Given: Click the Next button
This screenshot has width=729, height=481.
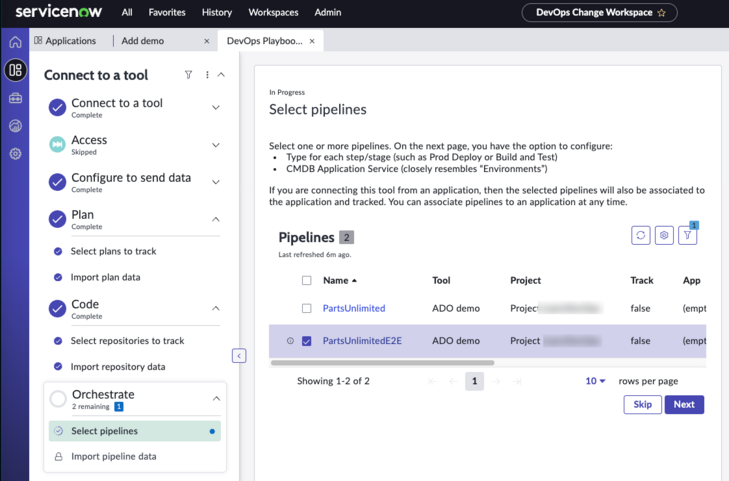Looking at the screenshot, I should 684,405.
